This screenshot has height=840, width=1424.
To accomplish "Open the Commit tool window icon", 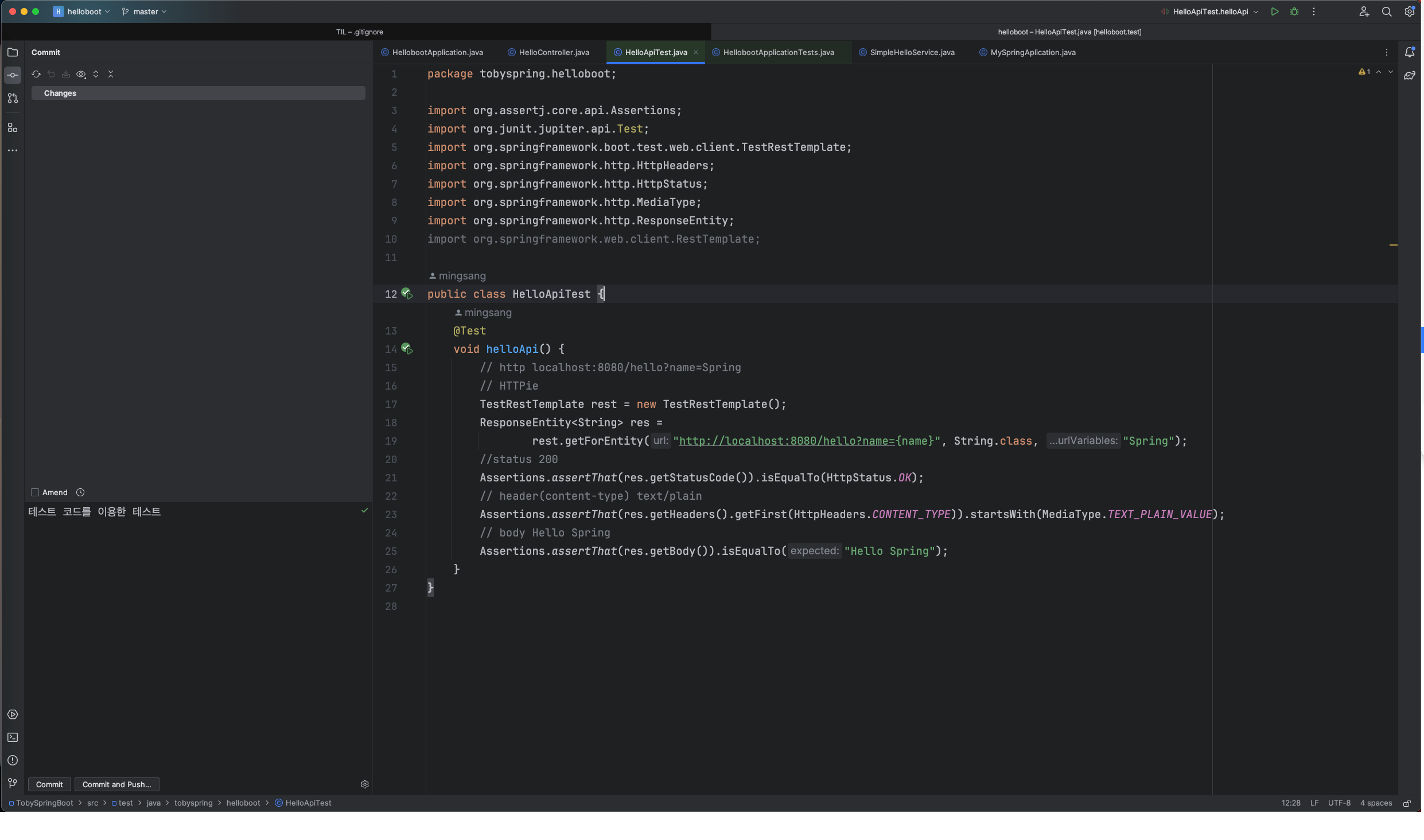I will (13, 75).
